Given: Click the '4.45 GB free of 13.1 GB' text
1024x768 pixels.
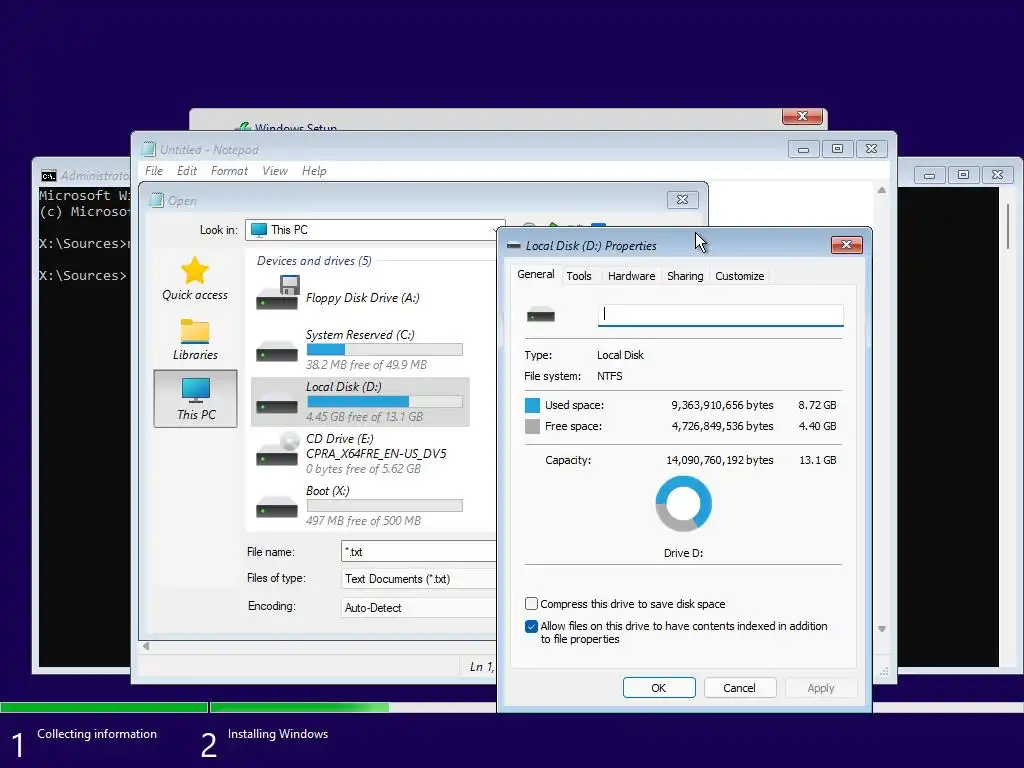Looking at the screenshot, I should [x=364, y=417].
